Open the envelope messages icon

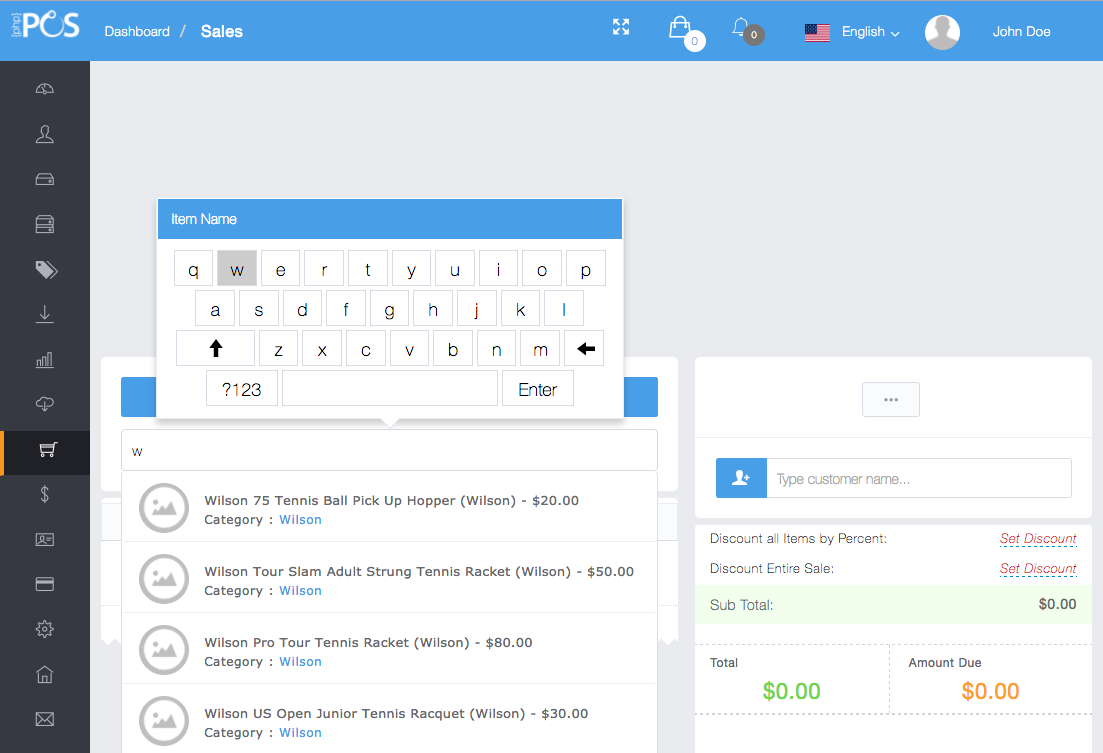click(44, 719)
